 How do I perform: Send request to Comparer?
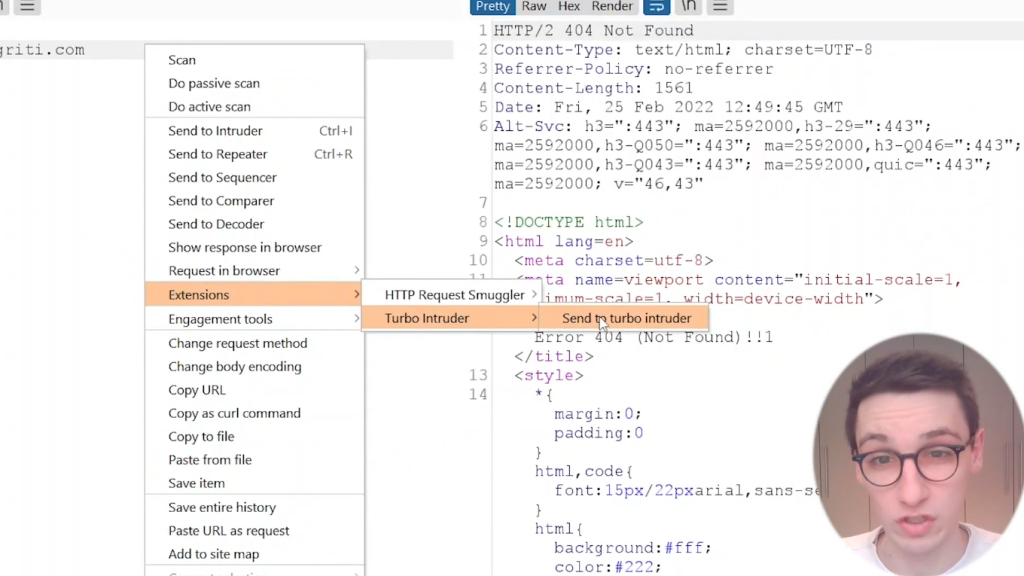tap(255, 201)
